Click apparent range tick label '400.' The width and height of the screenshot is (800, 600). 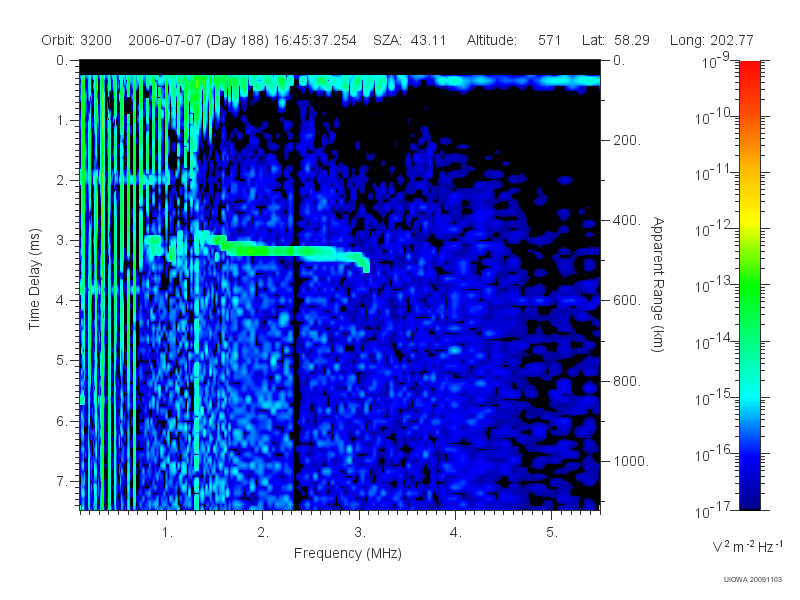[627, 220]
